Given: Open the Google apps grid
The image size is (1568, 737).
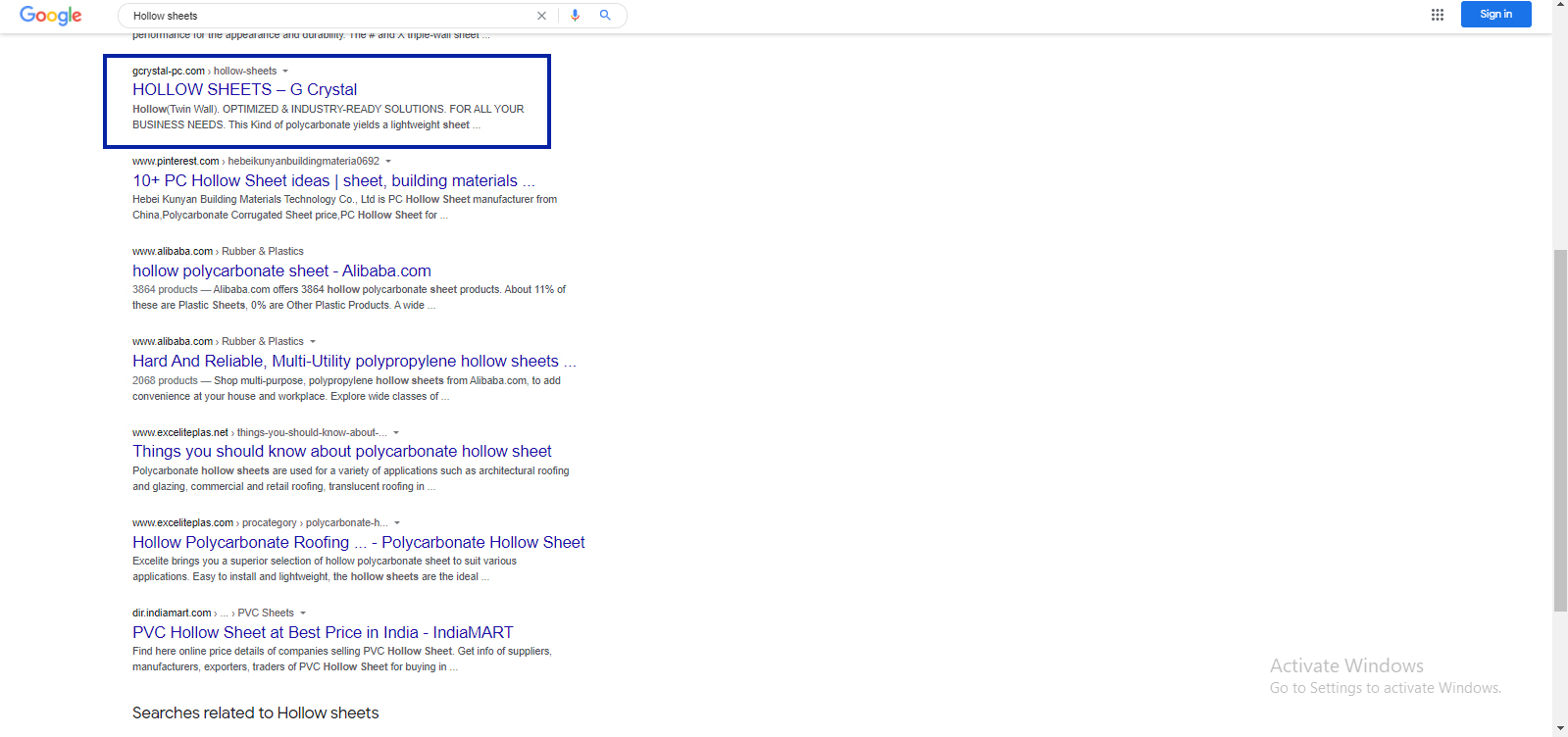Looking at the screenshot, I should [x=1438, y=15].
